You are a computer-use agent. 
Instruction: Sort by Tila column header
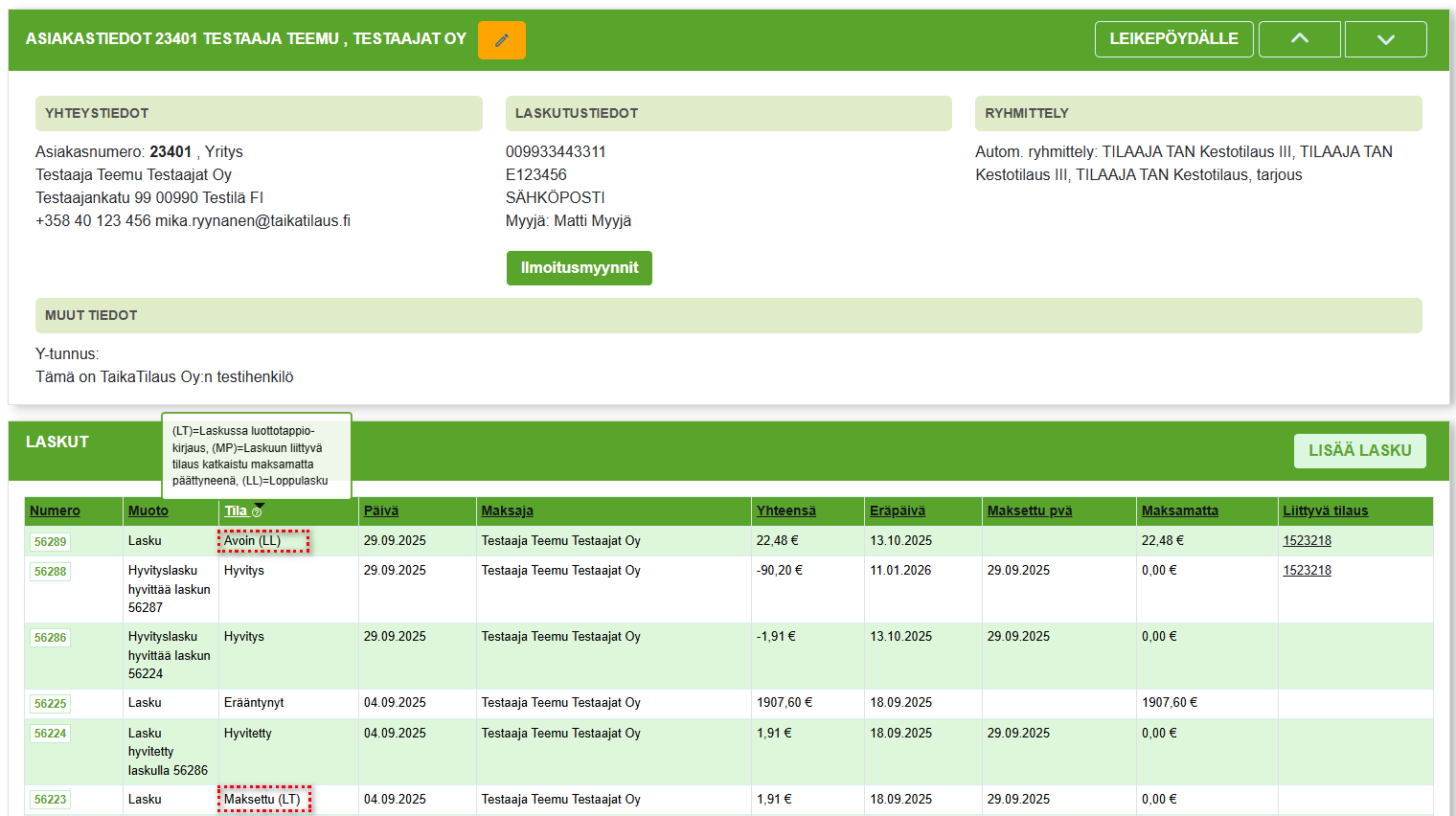coord(236,511)
